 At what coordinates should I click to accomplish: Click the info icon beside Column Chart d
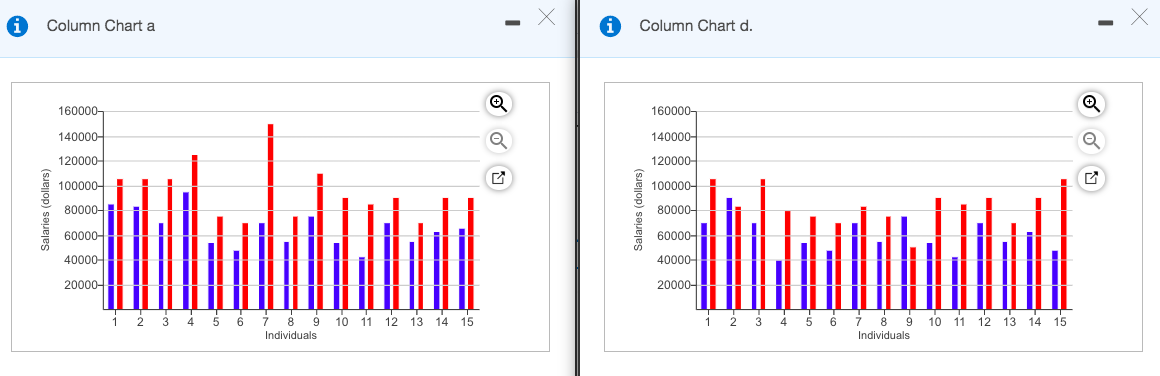(610, 26)
